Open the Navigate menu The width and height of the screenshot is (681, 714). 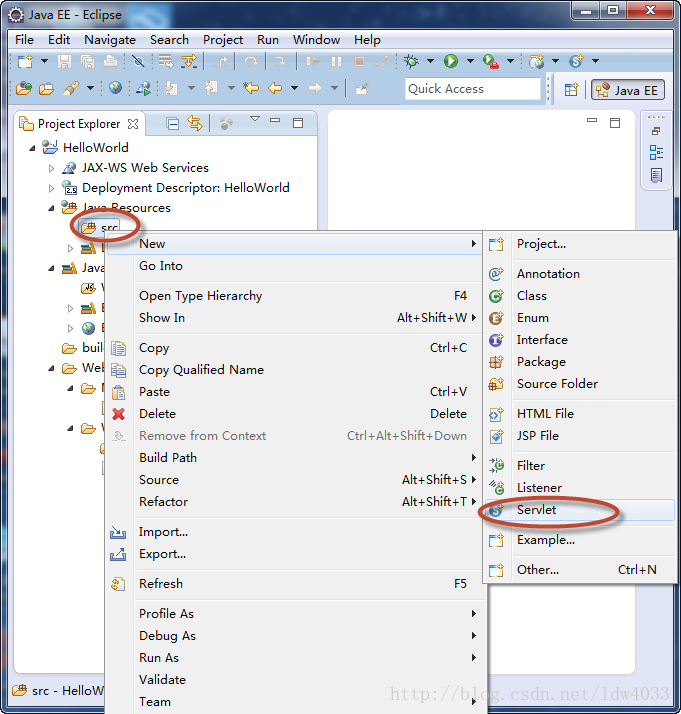tap(110, 40)
